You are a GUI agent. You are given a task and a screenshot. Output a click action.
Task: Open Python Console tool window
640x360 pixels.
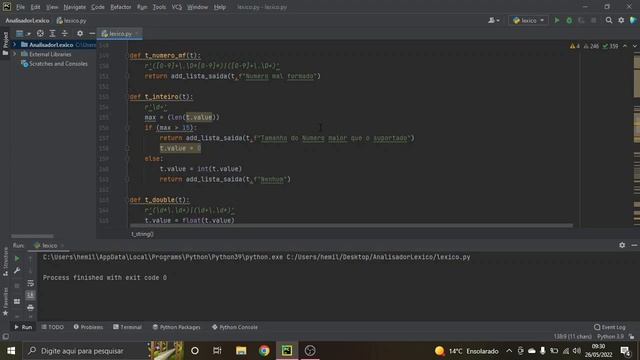tap(235, 327)
